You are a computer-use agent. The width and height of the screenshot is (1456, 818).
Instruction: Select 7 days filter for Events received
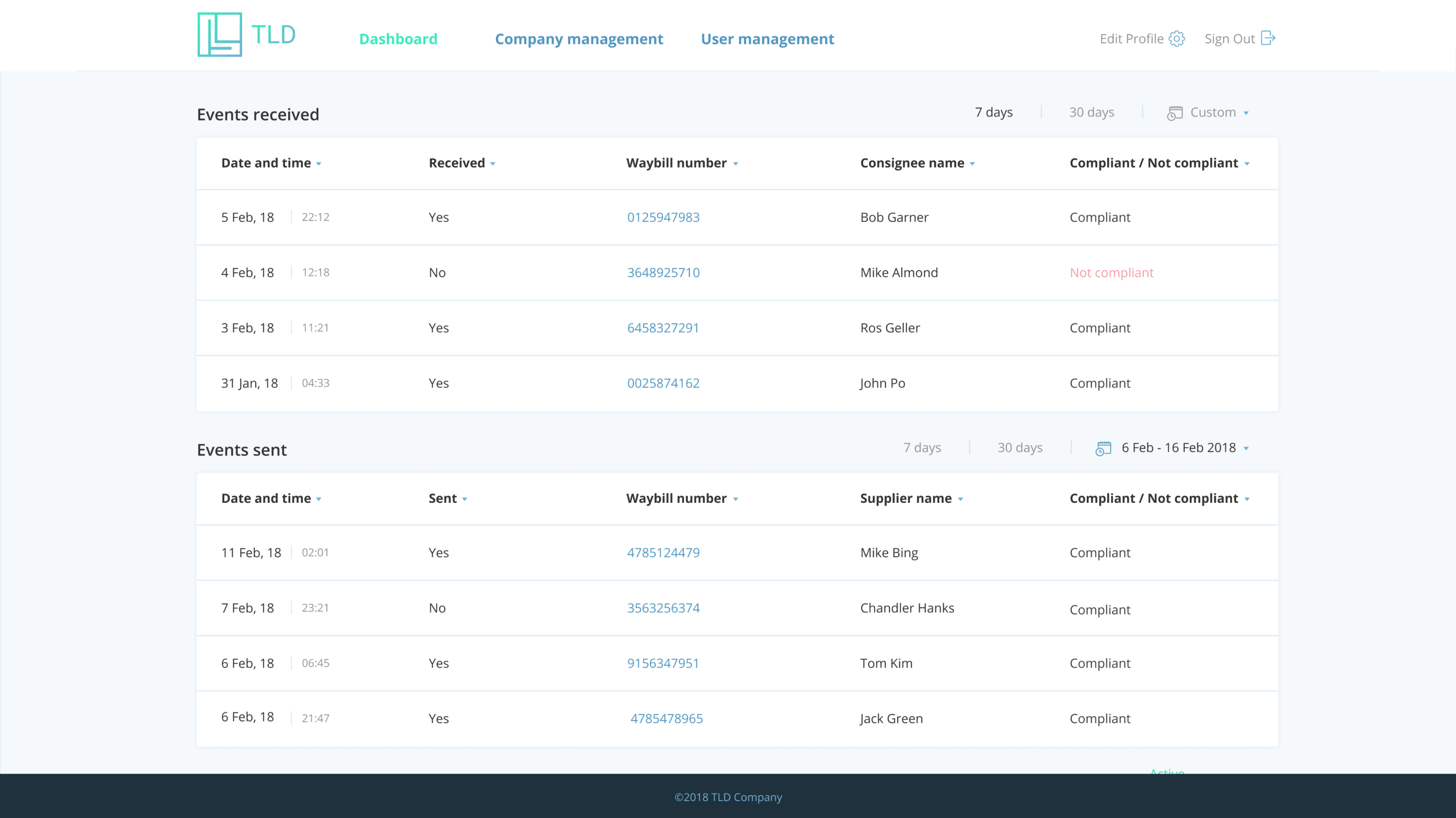tap(993, 112)
